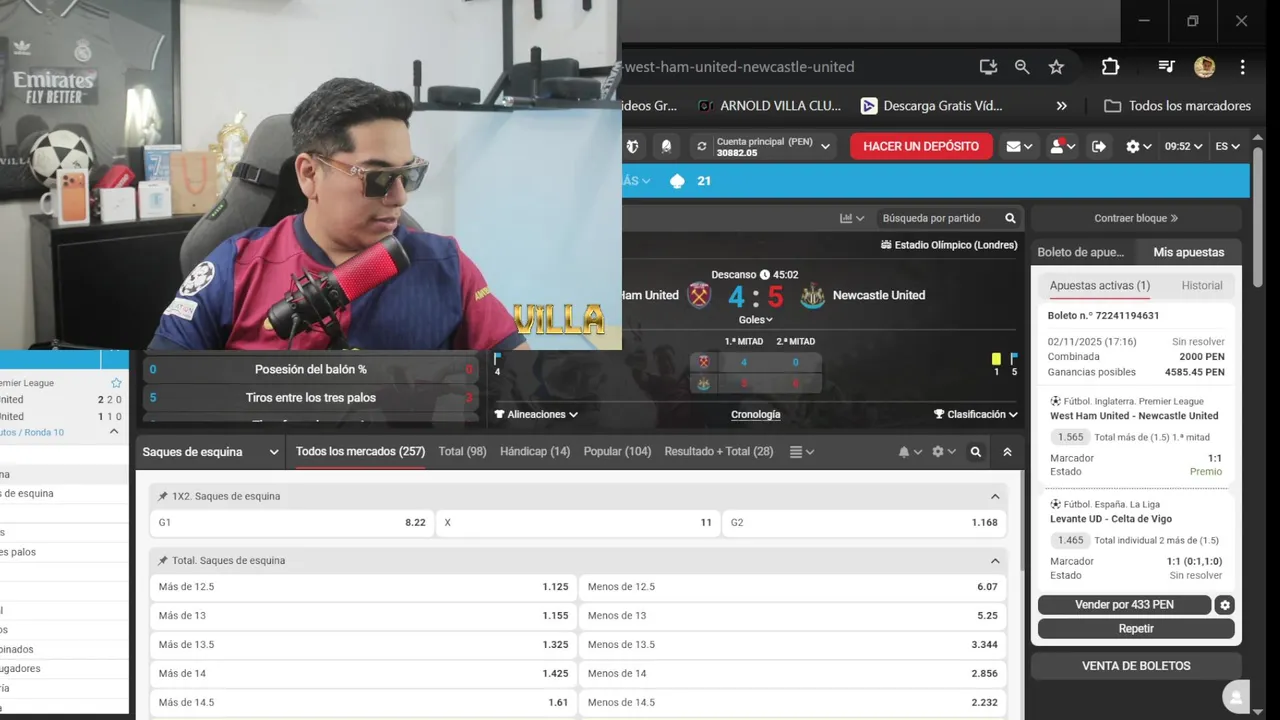Viewport: 1280px width, 720px height.
Task: Click the Chrome profile avatar
Action: pyautogui.click(x=1205, y=67)
